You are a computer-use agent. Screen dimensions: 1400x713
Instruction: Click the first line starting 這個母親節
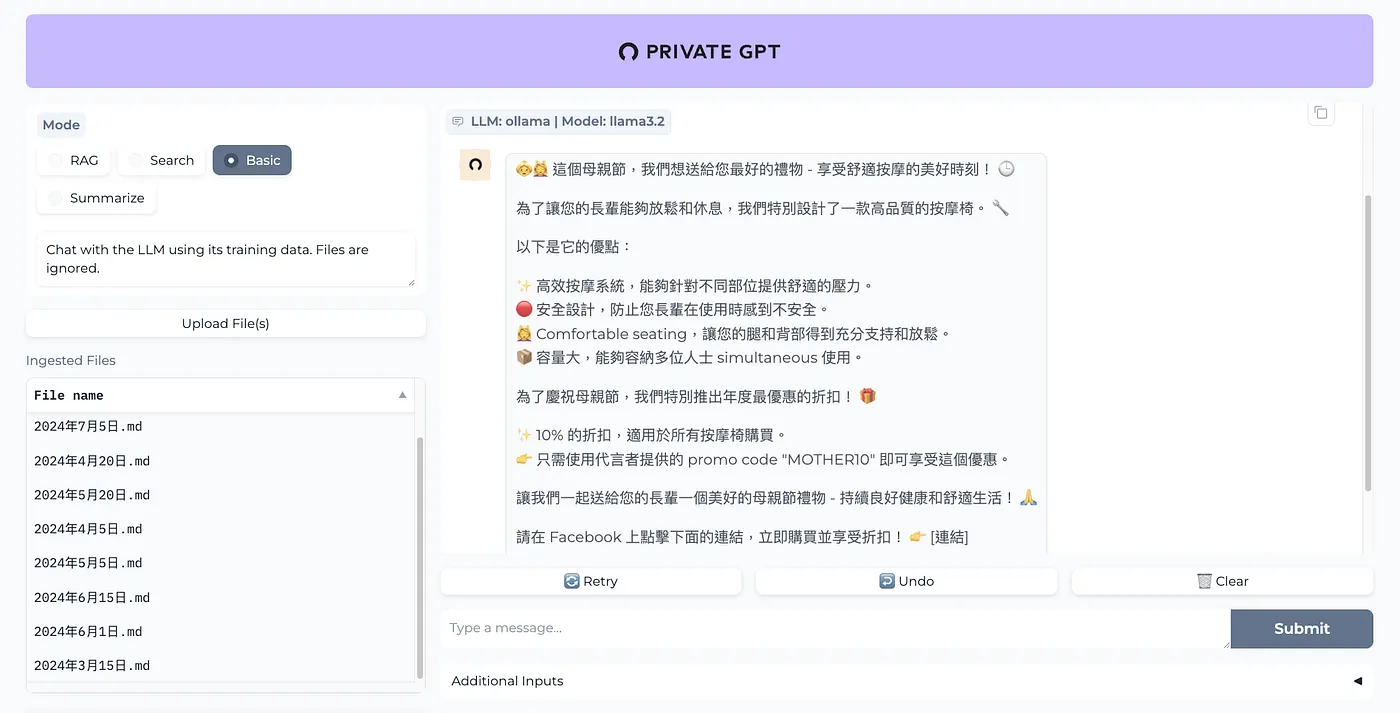pos(765,170)
